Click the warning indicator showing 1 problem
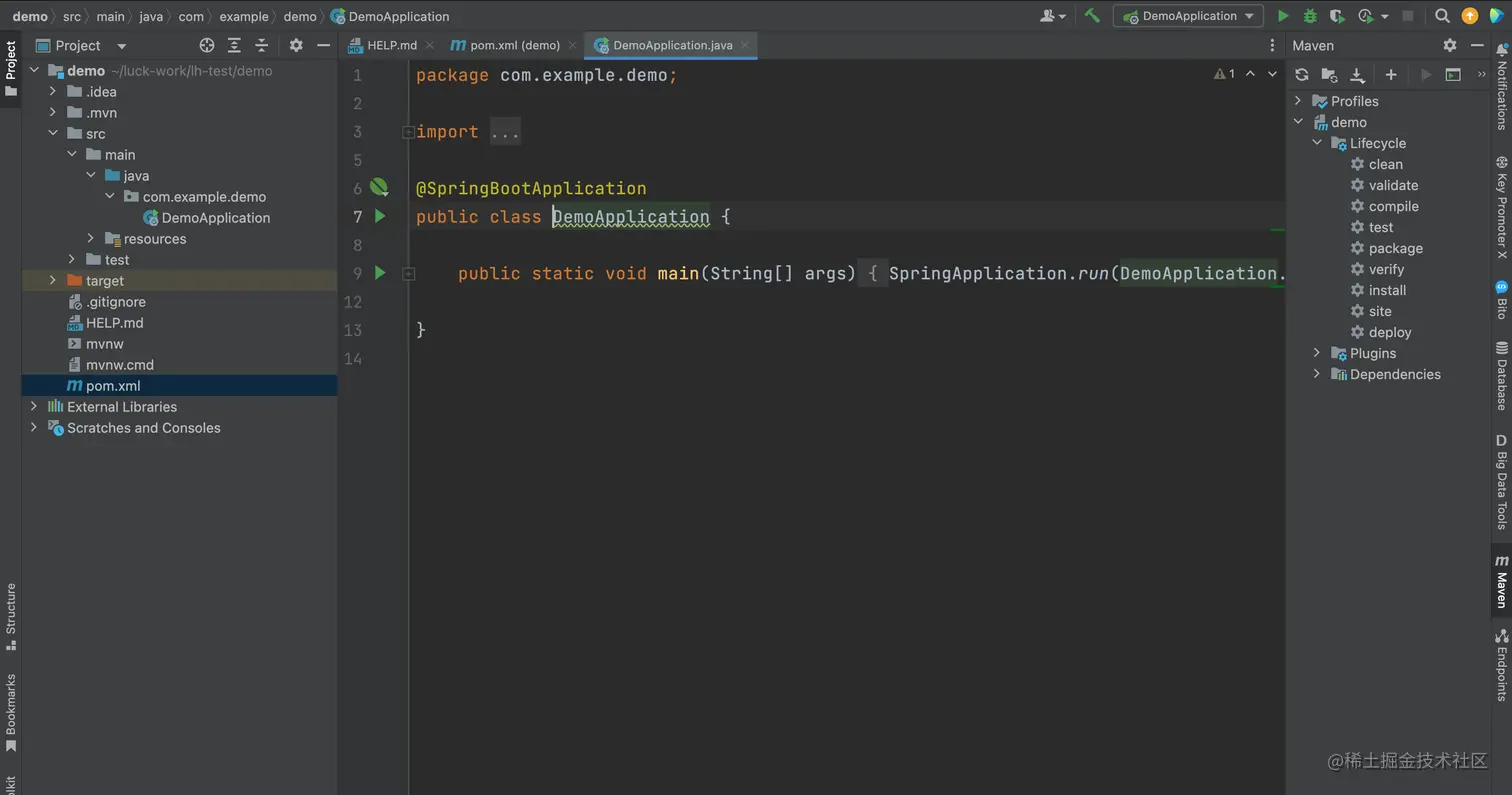This screenshot has width=1512, height=795. (1224, 74)
